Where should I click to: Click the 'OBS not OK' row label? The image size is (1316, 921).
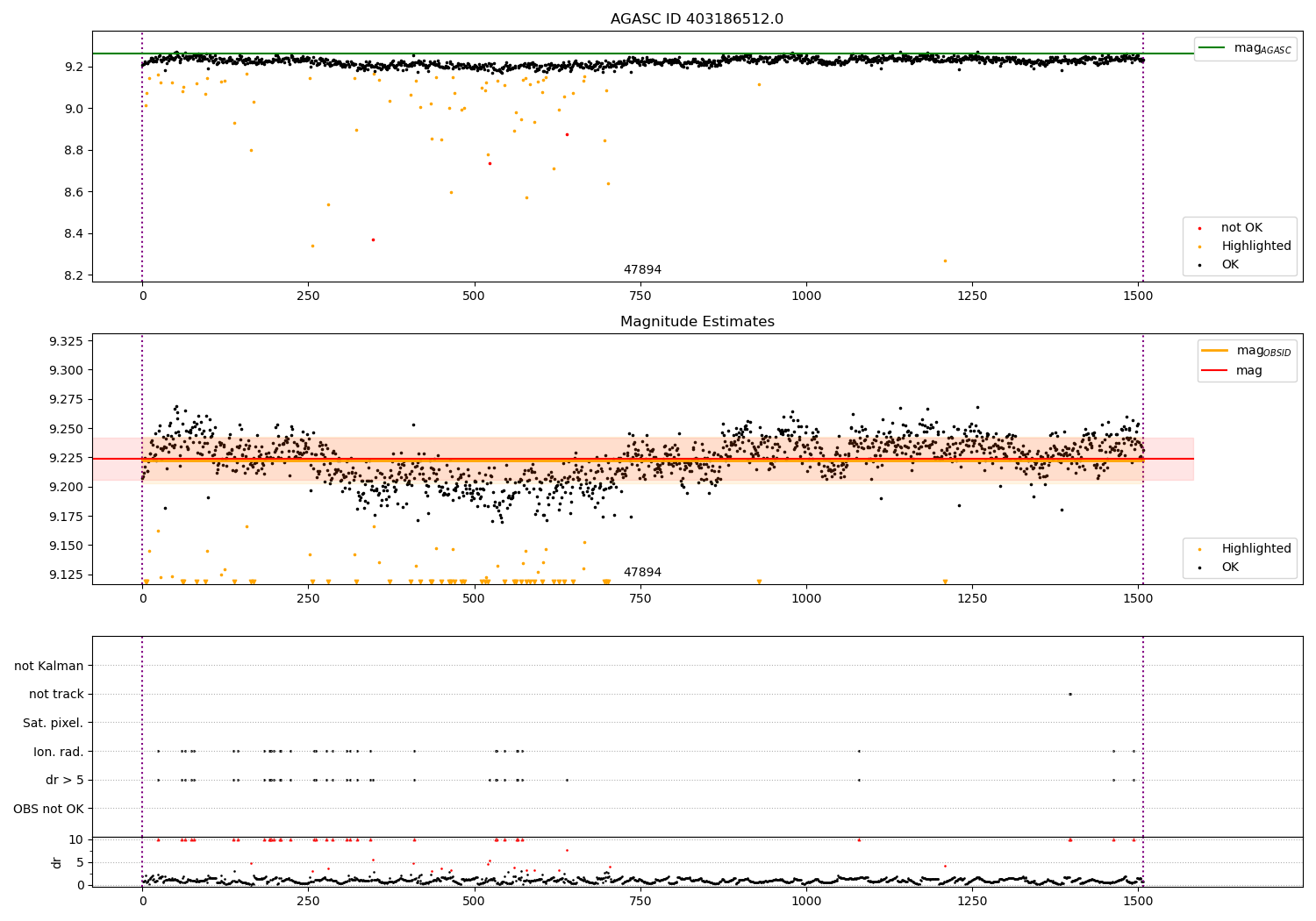[49, 809]
